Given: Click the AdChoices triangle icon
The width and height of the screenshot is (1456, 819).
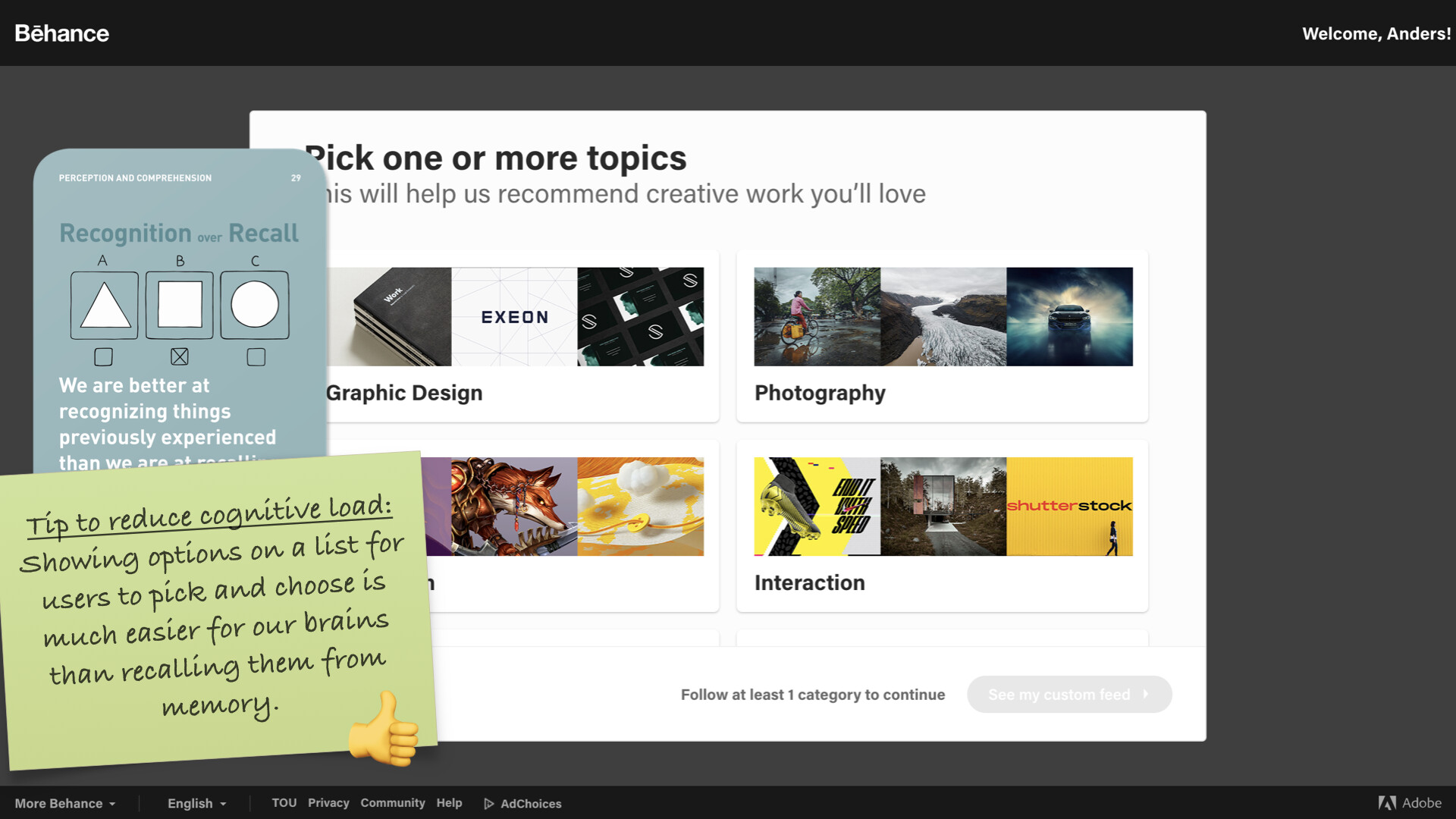Looking at the screenshot, I should coord(489,804).
